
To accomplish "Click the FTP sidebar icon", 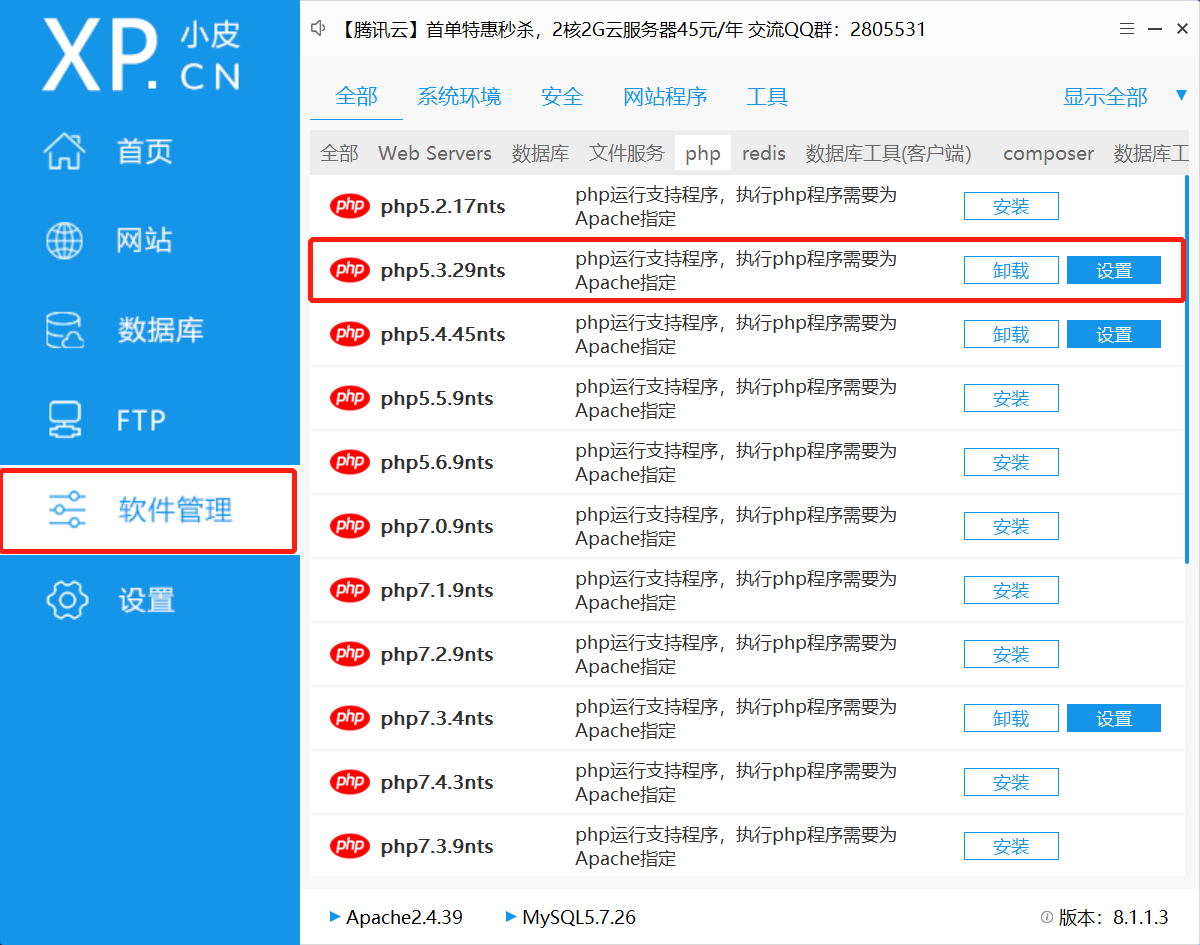I will pyautogui.click(x=143, y=419).
